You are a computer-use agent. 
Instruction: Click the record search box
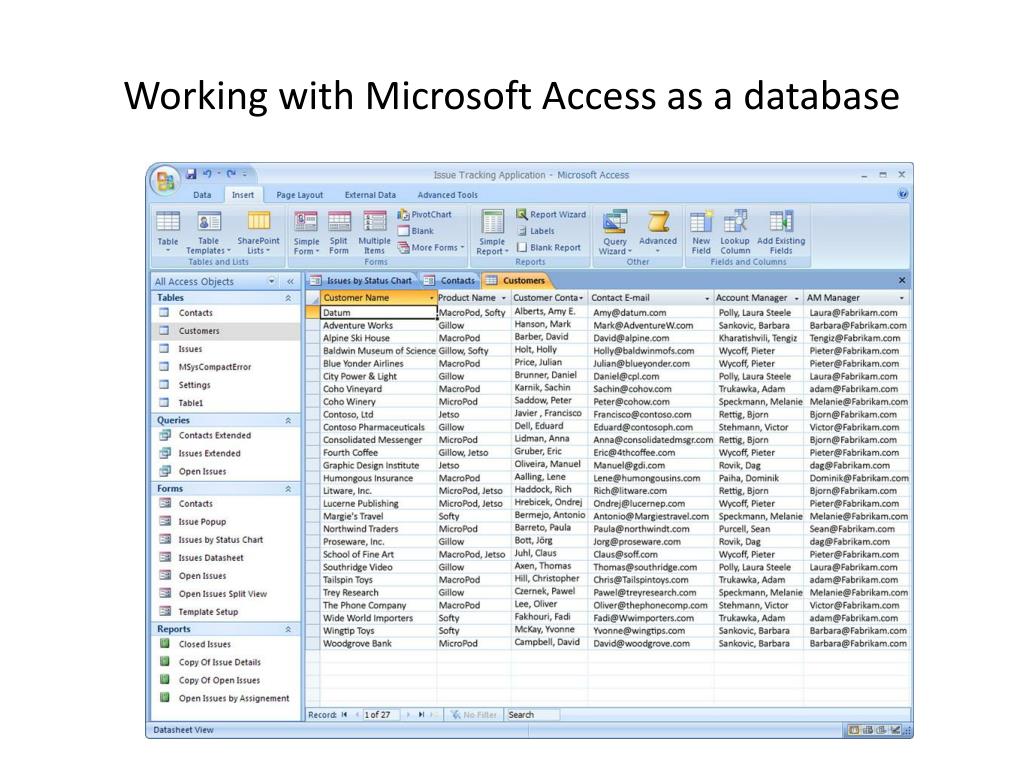tap(532, 714)
